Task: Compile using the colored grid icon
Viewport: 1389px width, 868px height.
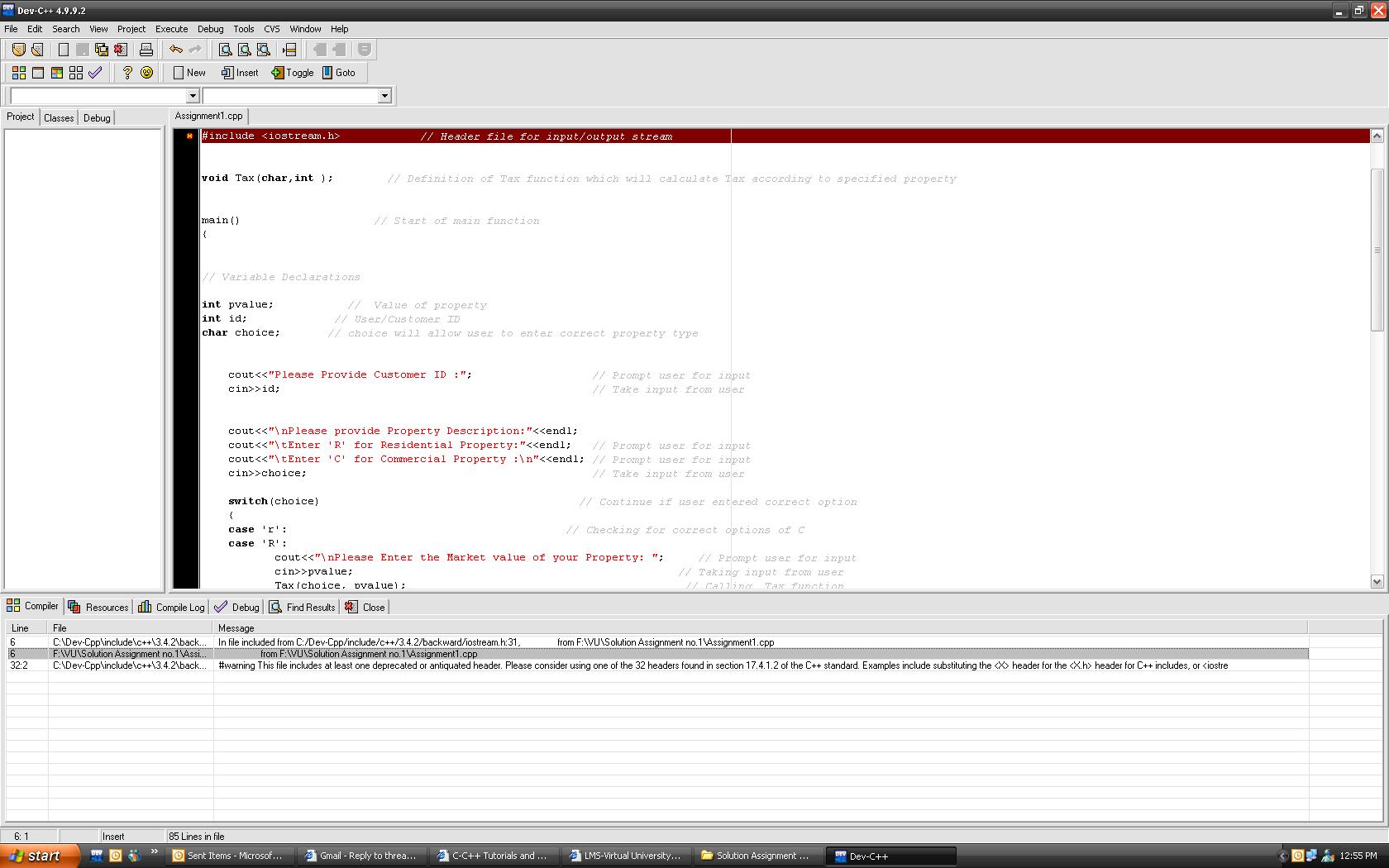Action: [18, 73]
